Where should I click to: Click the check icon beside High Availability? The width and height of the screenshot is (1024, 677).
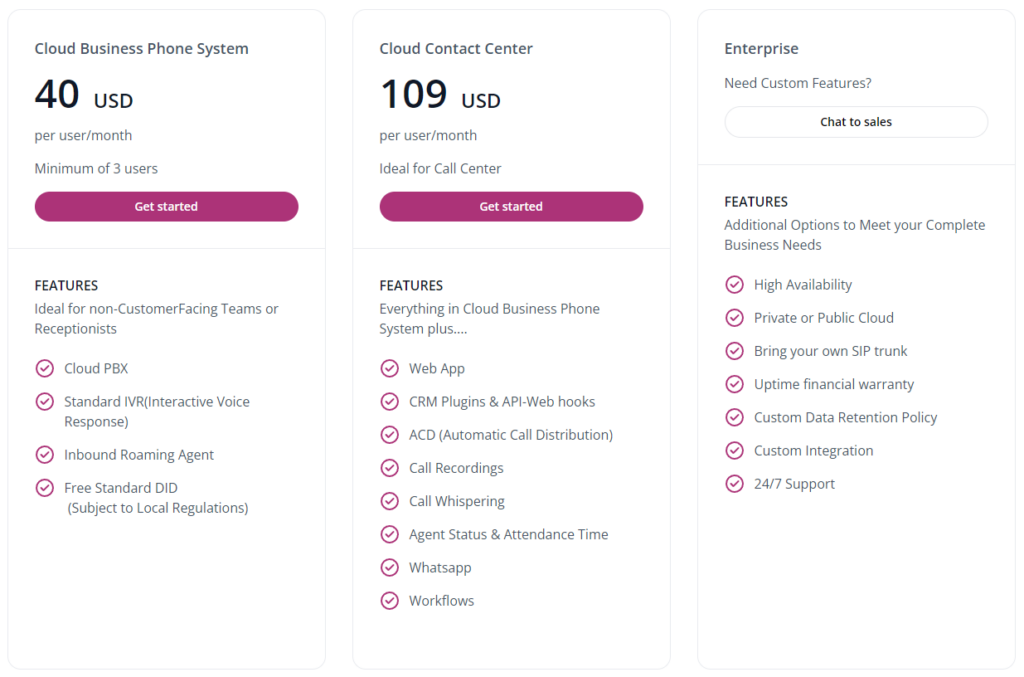pyautogui.click(x=734, y=285)
